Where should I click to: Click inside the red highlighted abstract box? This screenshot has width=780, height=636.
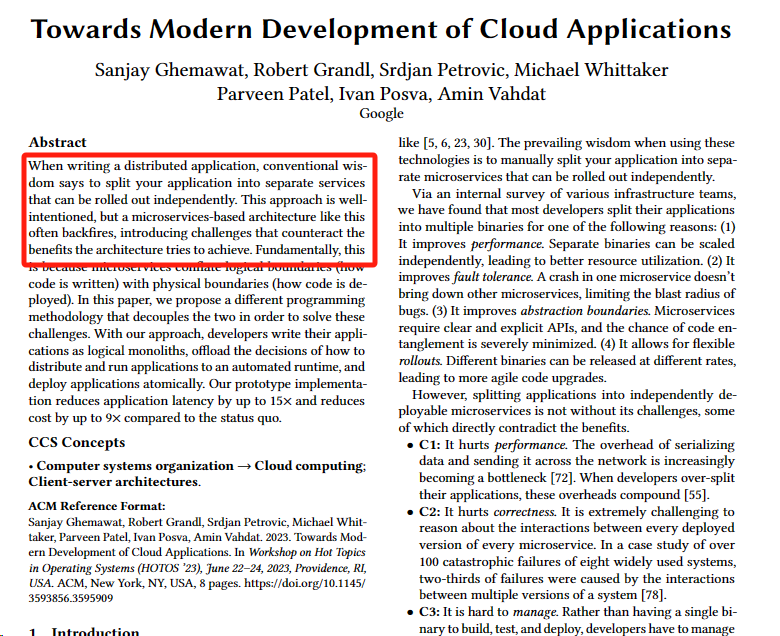pos(199,209)
